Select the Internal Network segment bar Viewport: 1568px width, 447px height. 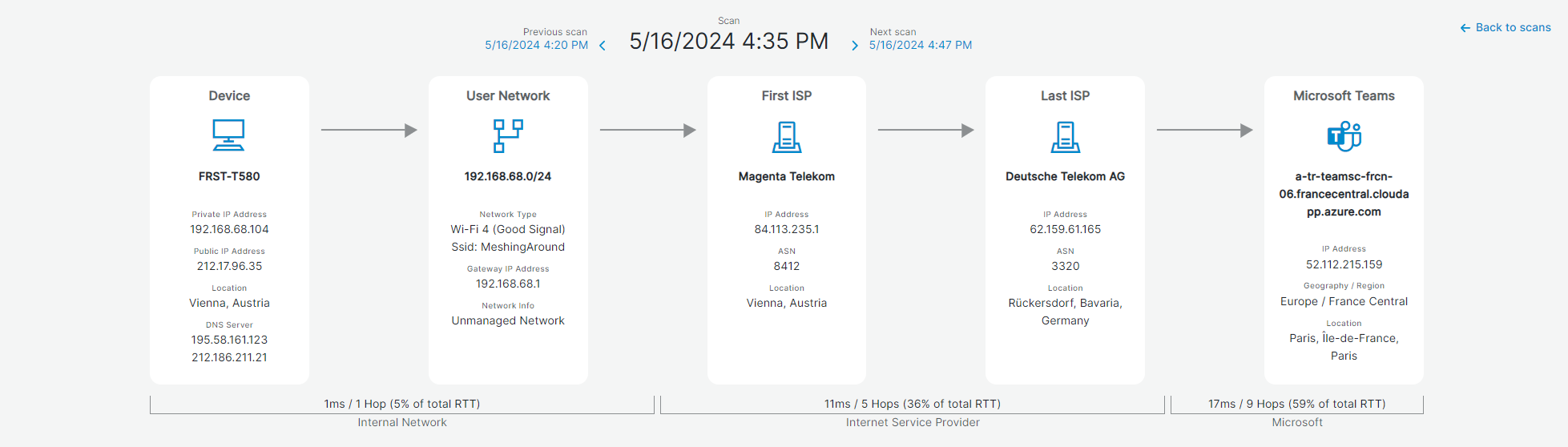(x=402, y=405)
